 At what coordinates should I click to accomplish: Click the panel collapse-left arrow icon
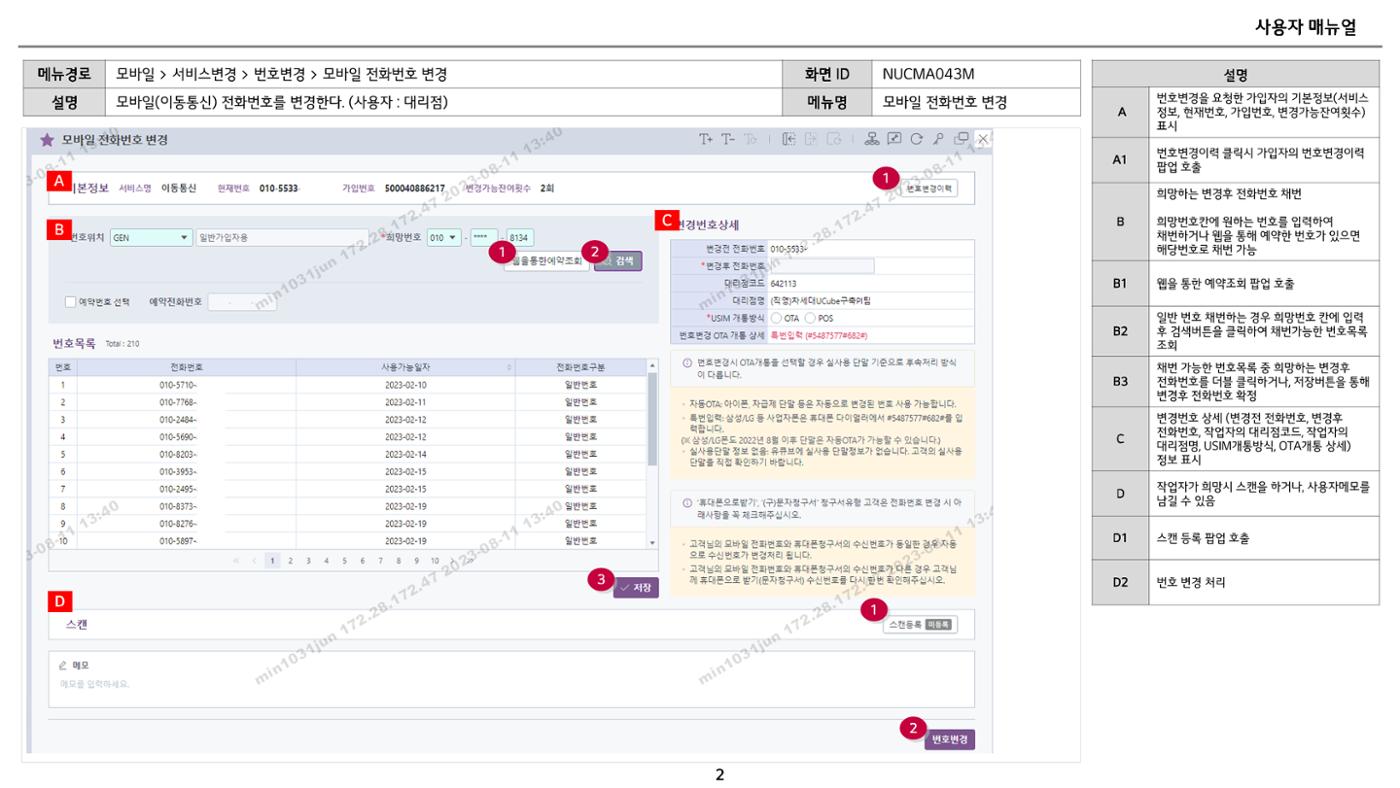pyautogui.click(x=788, y=139)
